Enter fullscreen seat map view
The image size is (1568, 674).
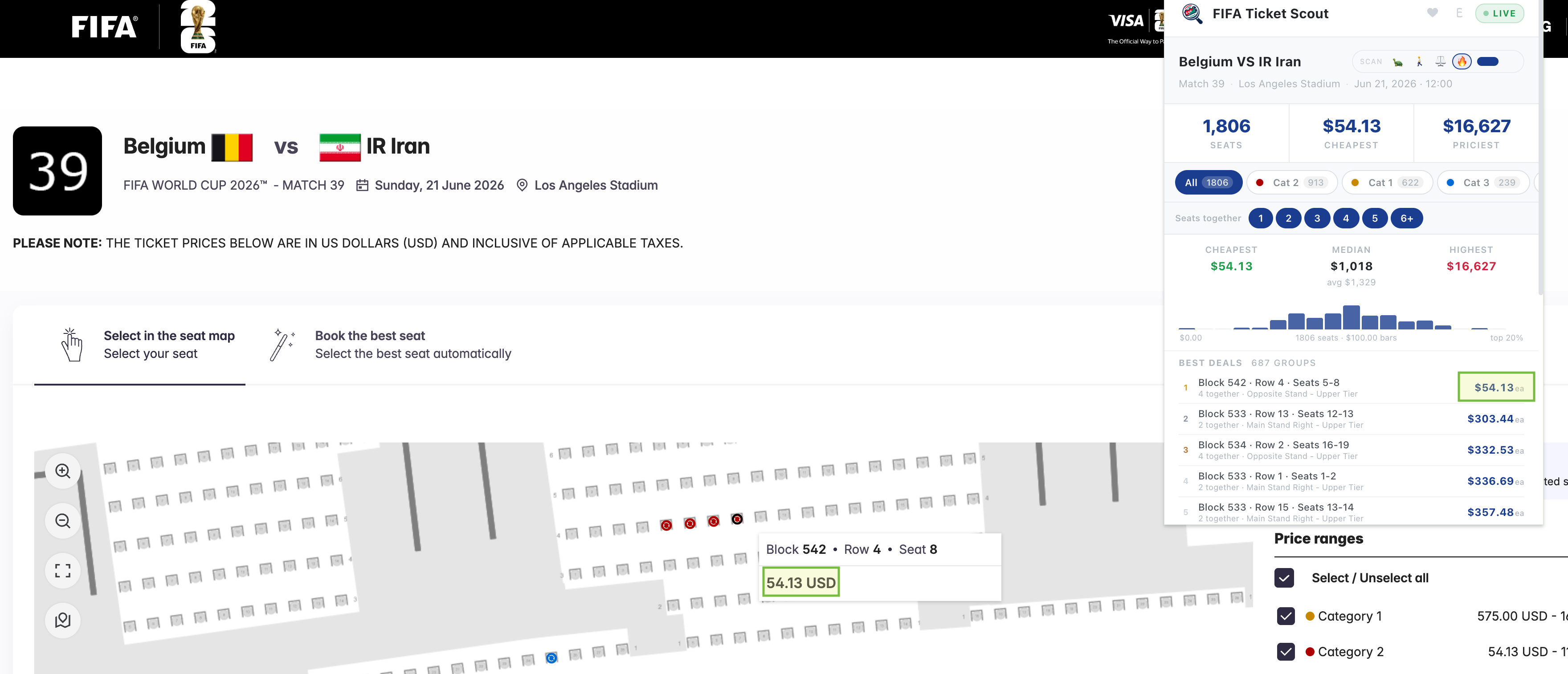[x=62, y=570]
